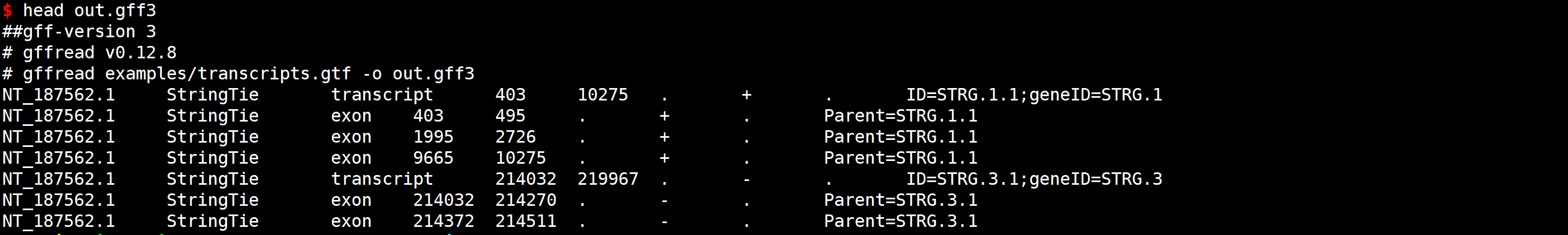Click the exon end value 214511
The height and width of the screenshot is (235, 1568).
tap(525, 221)
